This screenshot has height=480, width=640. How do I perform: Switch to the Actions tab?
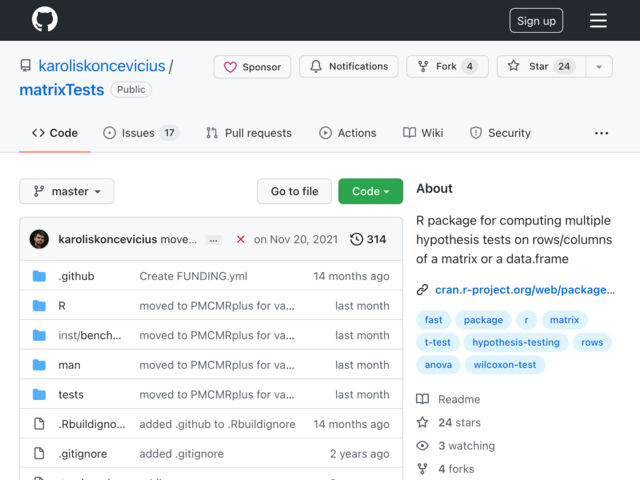tap(347, 133)
